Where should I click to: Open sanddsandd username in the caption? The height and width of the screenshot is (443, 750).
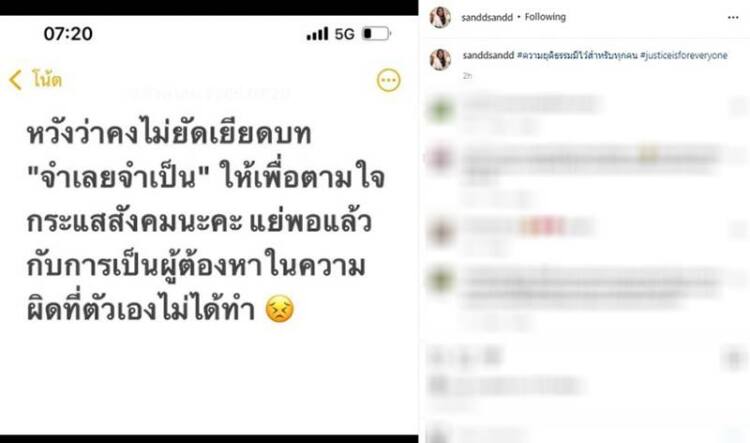click(488, 55)
